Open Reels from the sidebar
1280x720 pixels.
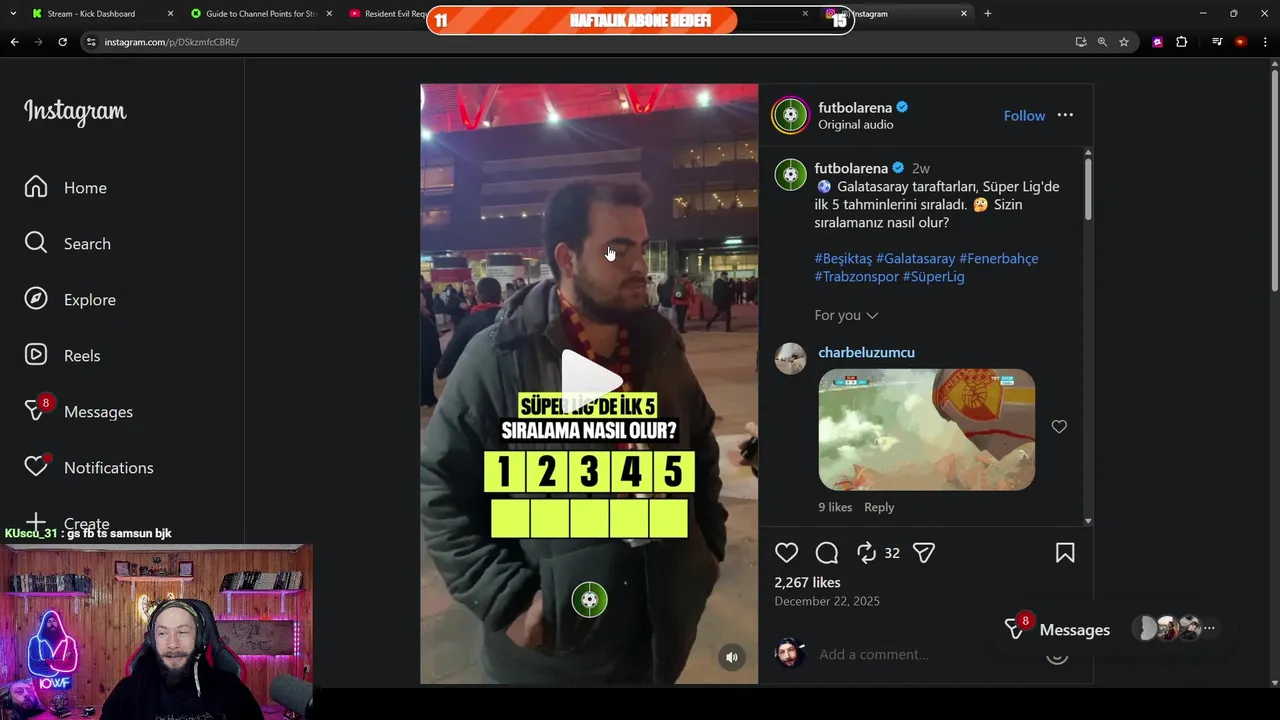62,356
